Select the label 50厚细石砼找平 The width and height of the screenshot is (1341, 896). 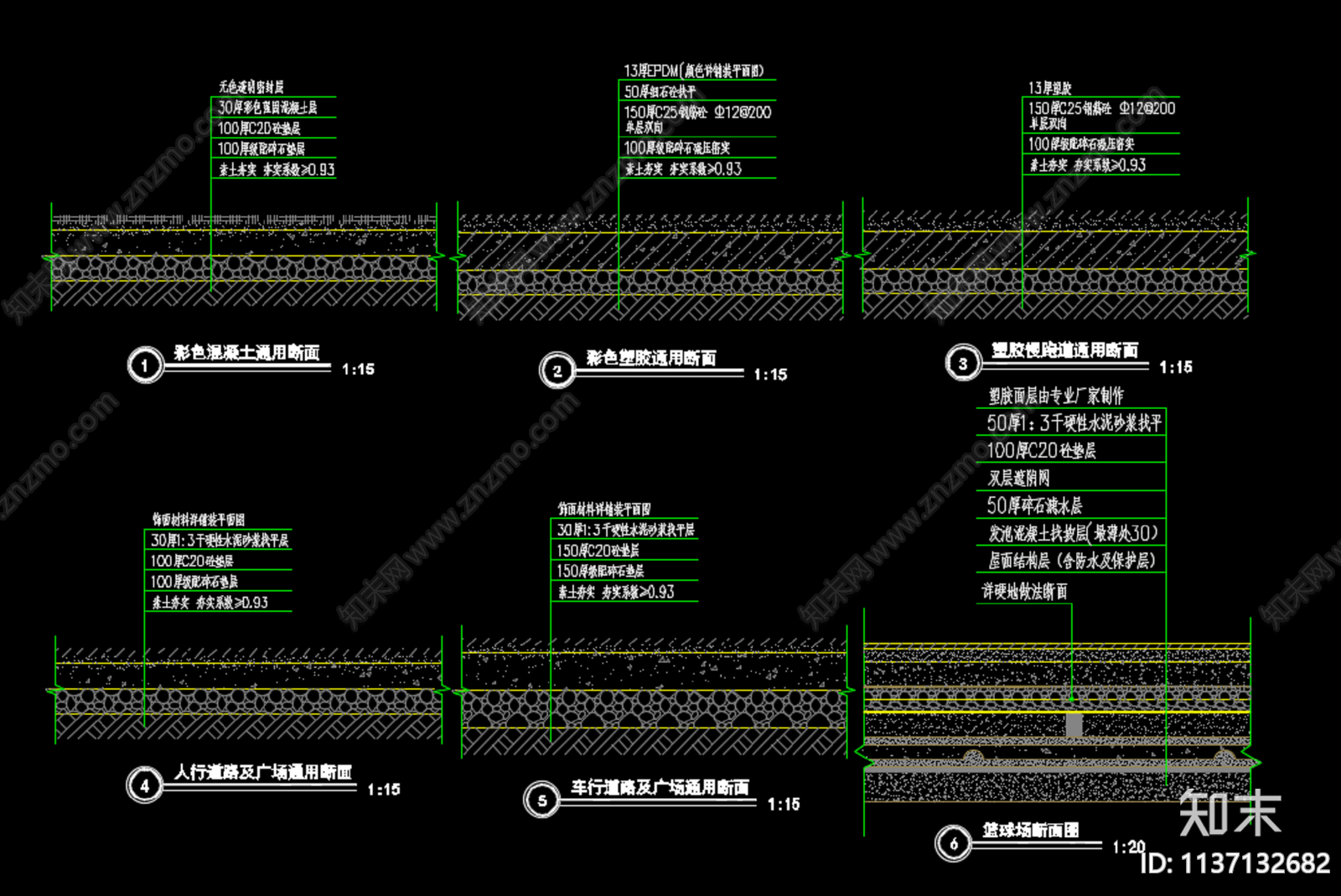(x=660, y=92)
